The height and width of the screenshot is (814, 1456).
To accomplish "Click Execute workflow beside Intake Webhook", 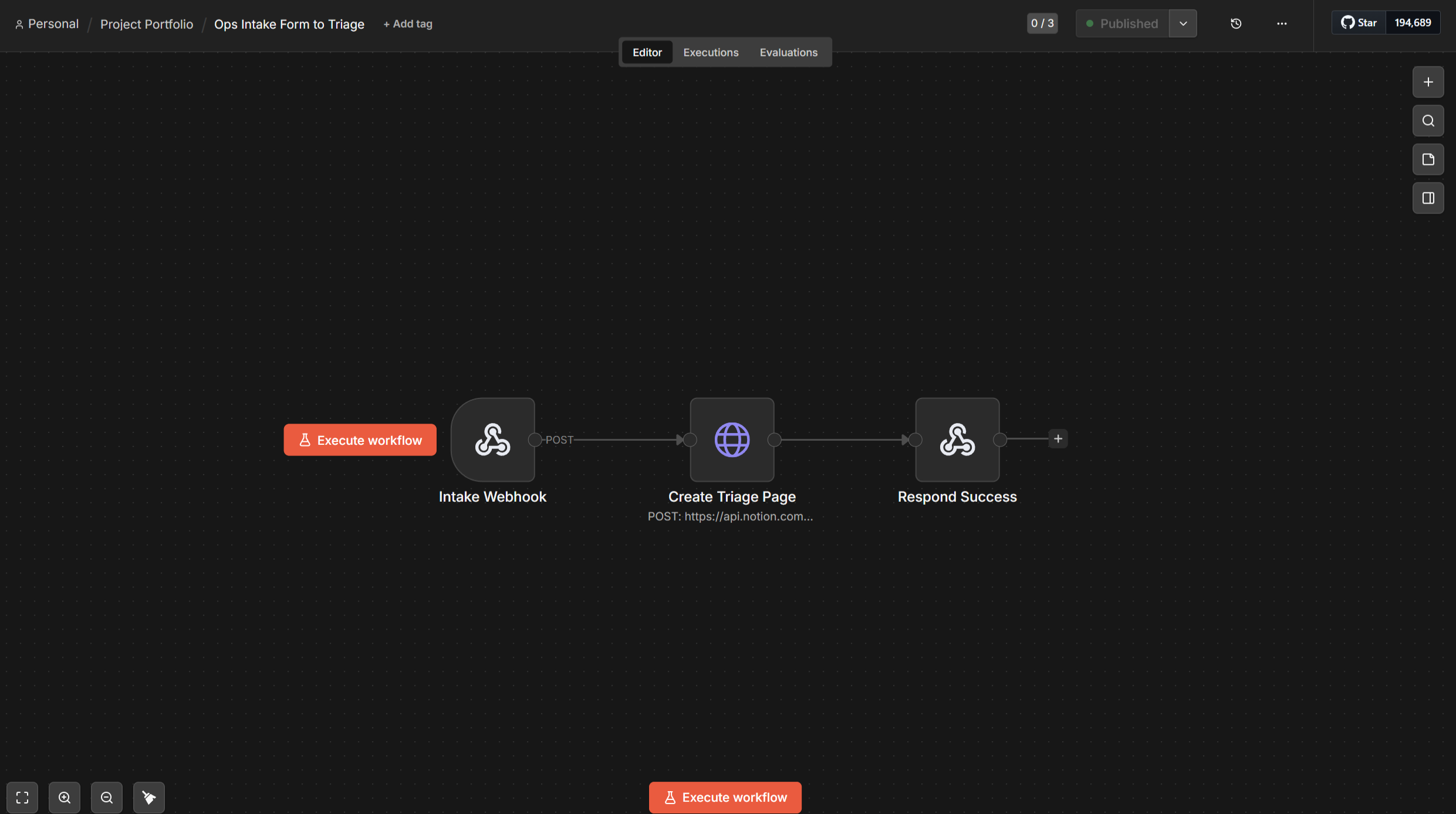I will [360, 440].
